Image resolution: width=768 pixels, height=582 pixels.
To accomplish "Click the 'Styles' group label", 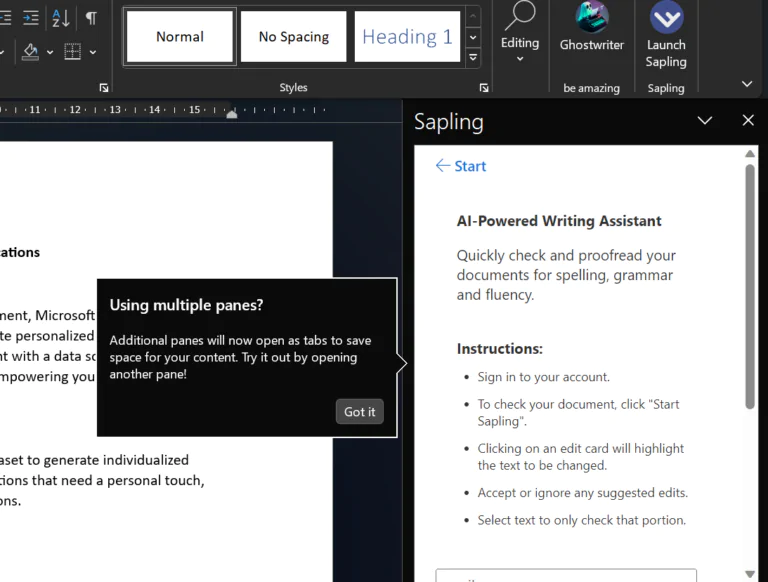I will click(x=293, y=88).
